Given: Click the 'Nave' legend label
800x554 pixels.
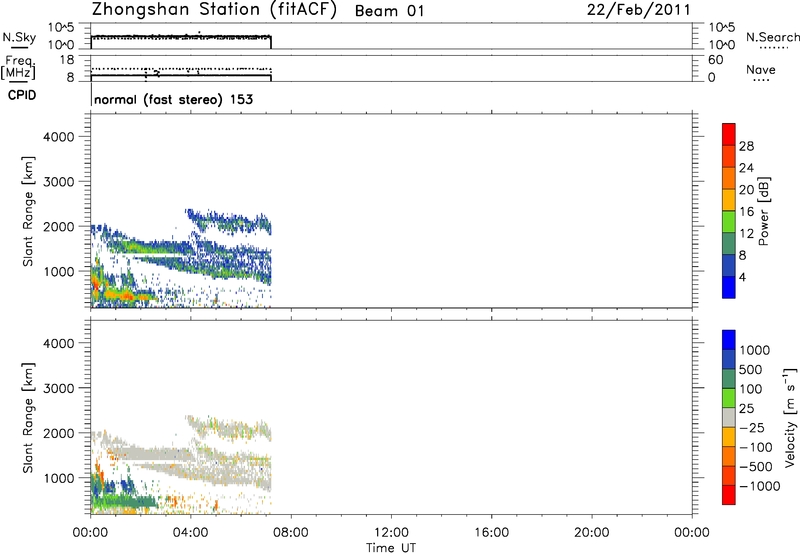Looking at the screenshot, I should pos(761,69).
